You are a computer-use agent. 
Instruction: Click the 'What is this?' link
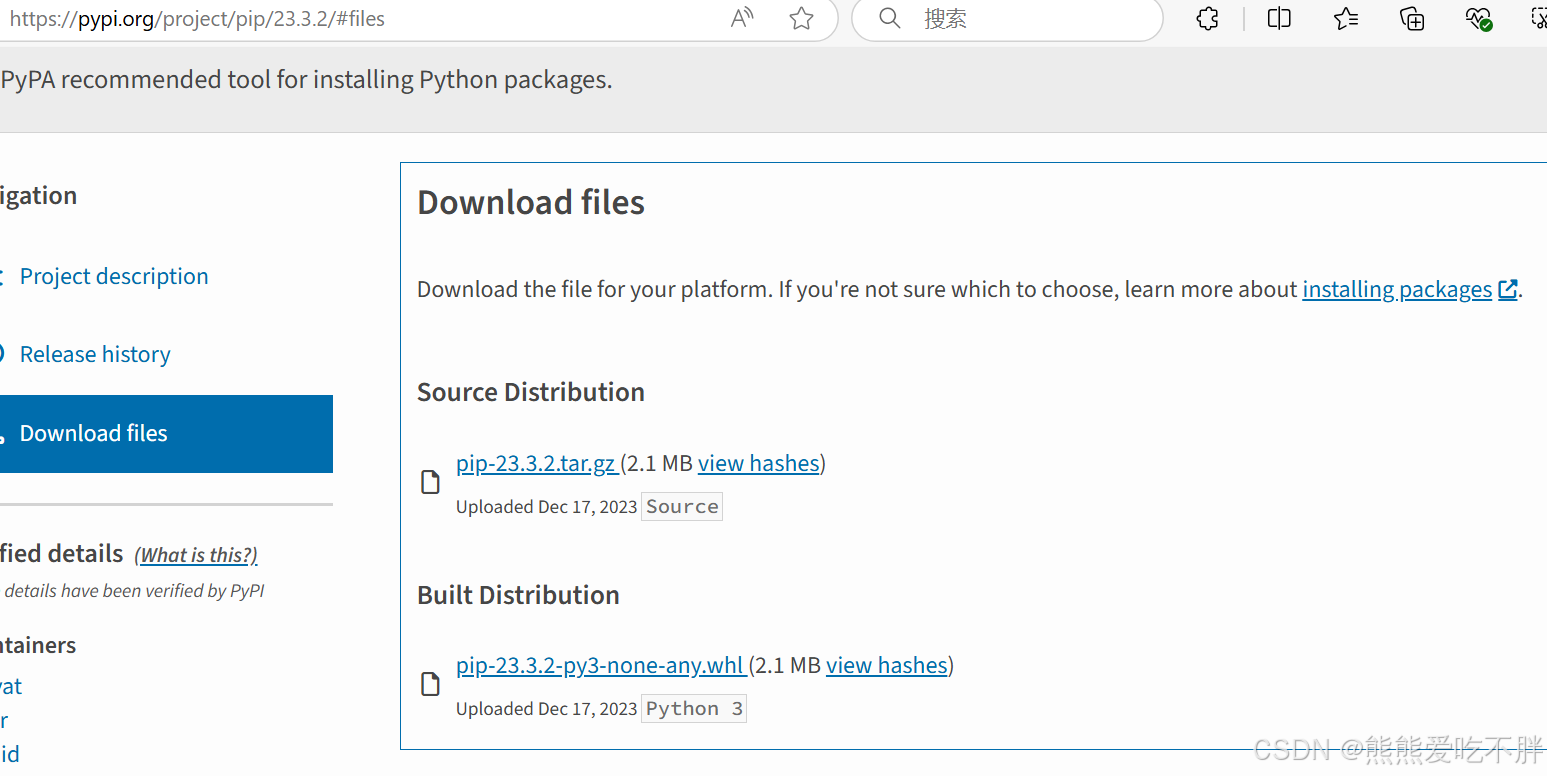pyautogui.click(x=196, y=555)
